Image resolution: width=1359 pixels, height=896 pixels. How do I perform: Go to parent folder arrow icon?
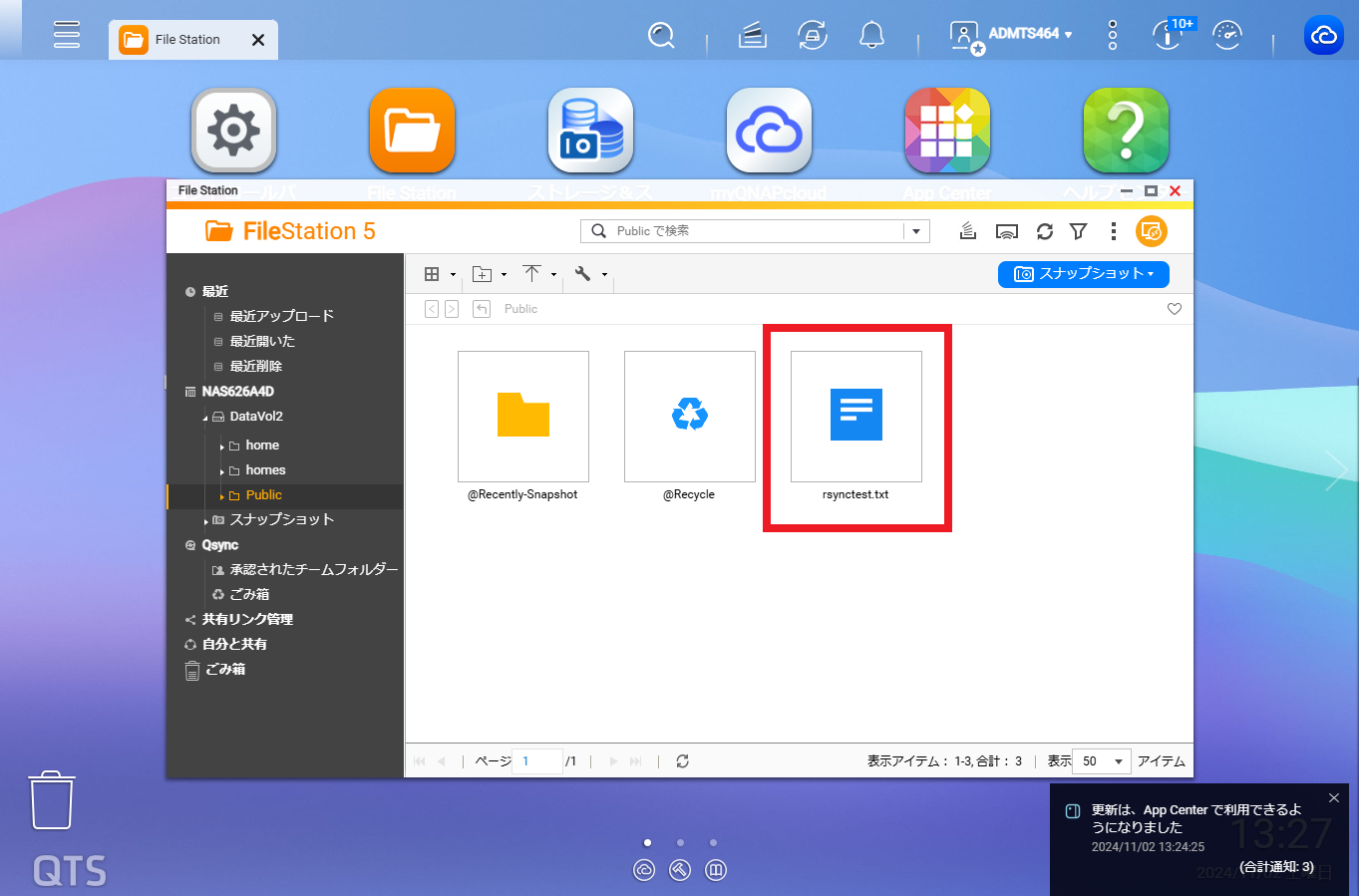(482, 309)
